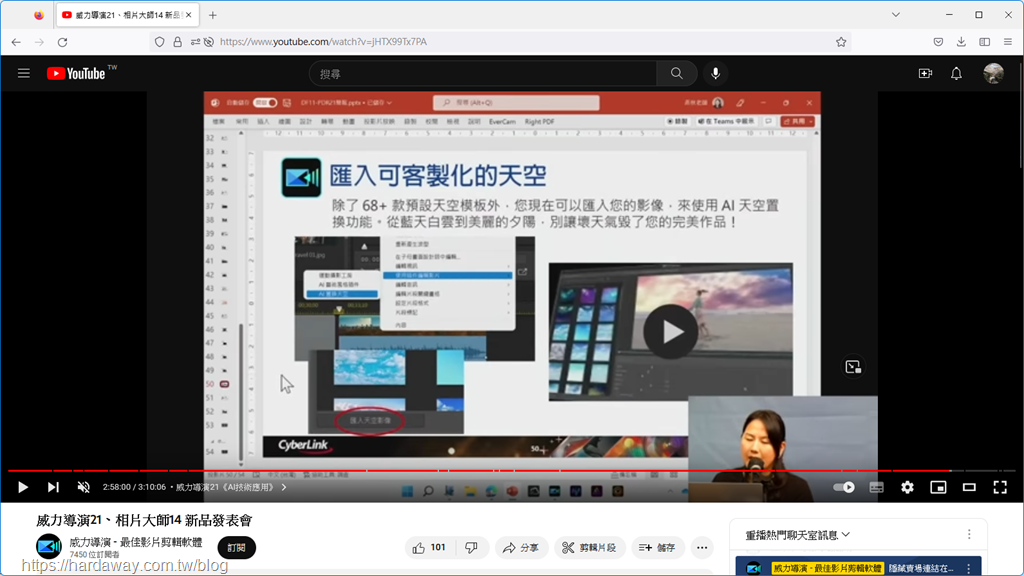
Task: Open YouTube notifications bell
Action: [x=956, y=73]
